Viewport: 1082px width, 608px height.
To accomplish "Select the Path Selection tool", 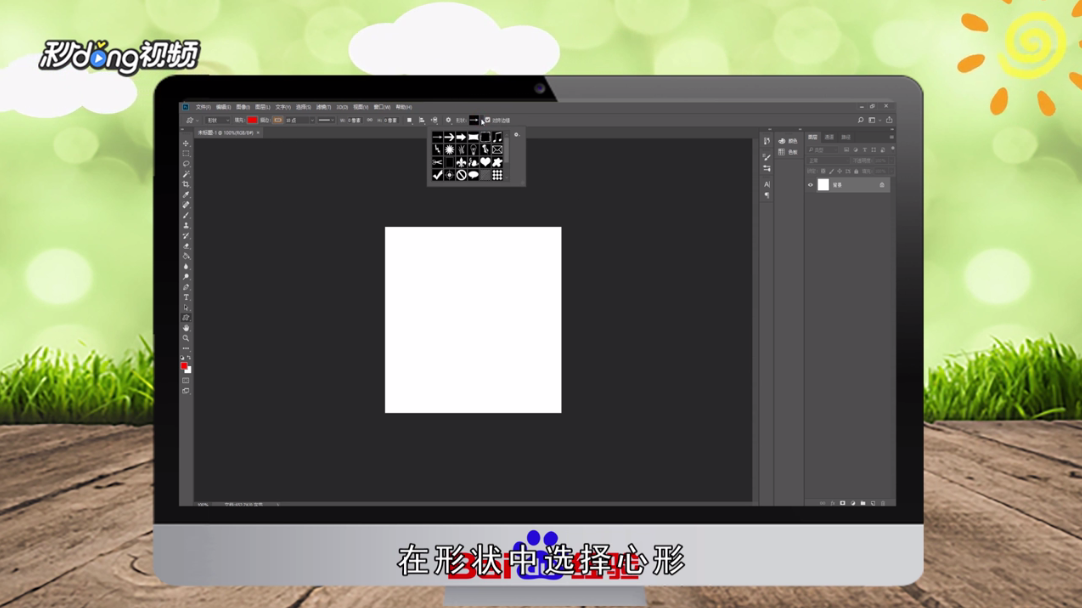I will click(186, 308).
